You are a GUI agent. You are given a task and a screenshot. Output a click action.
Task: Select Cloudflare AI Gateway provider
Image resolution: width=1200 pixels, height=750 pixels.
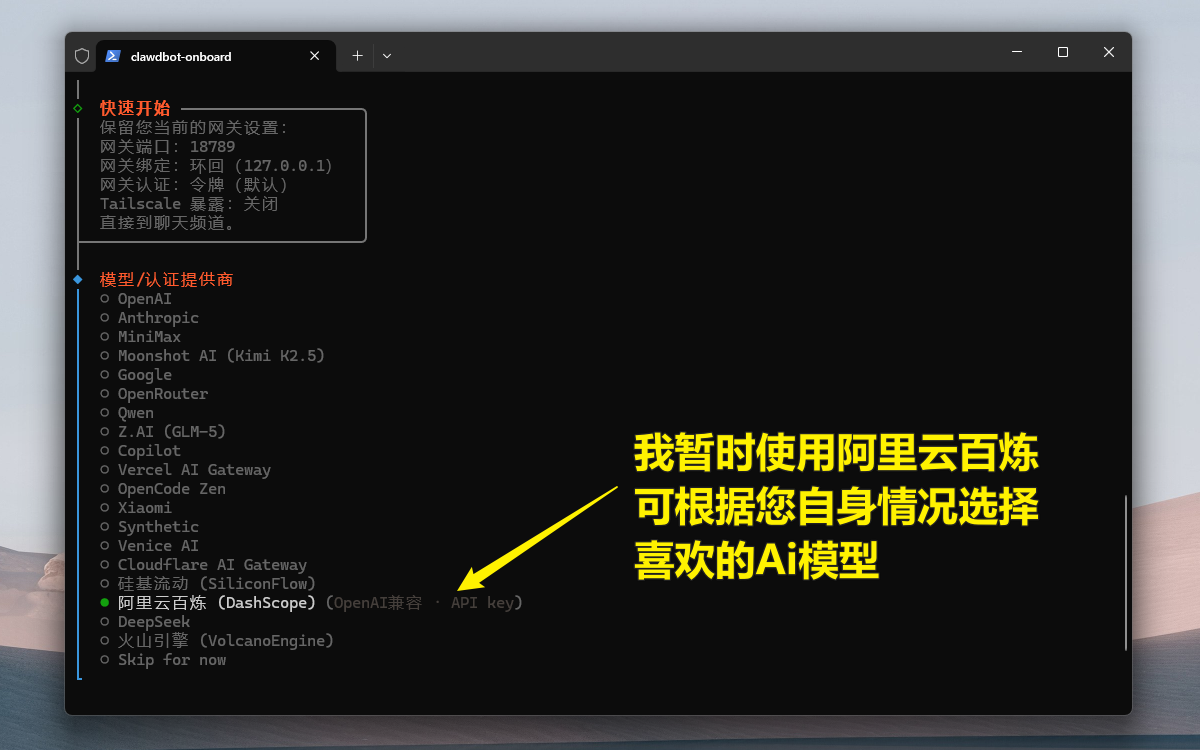click(212, 565)
